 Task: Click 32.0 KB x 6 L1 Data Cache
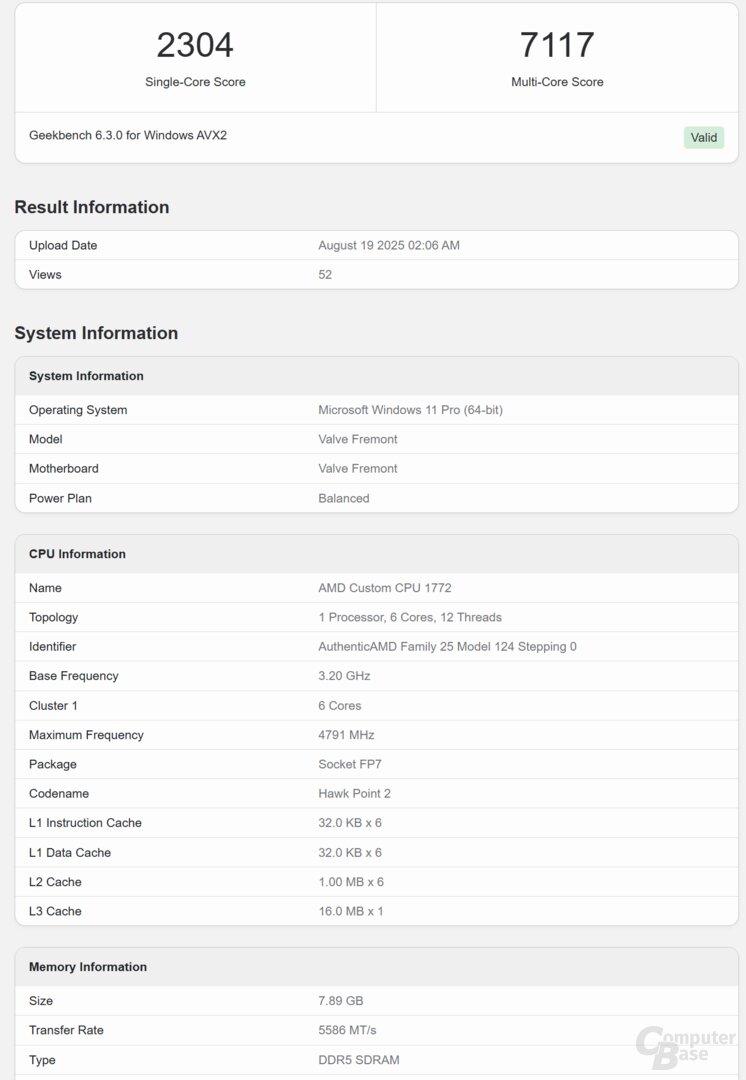point(349,852)
